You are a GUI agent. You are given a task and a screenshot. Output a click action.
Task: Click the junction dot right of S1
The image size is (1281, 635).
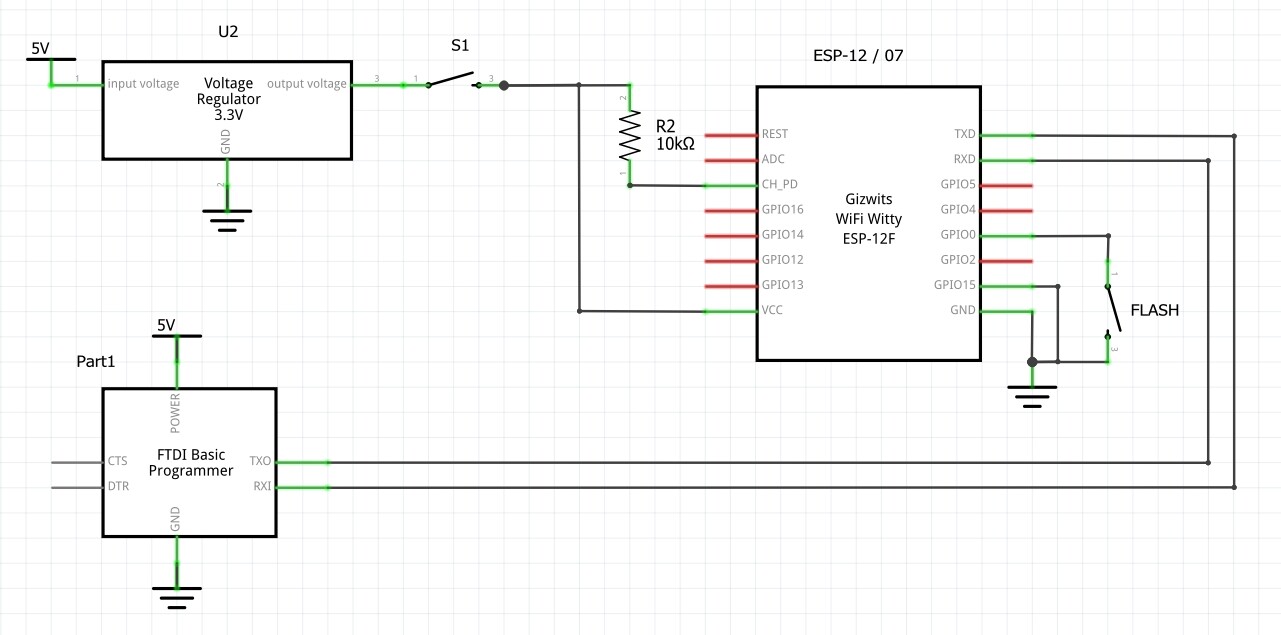point(504,85)
